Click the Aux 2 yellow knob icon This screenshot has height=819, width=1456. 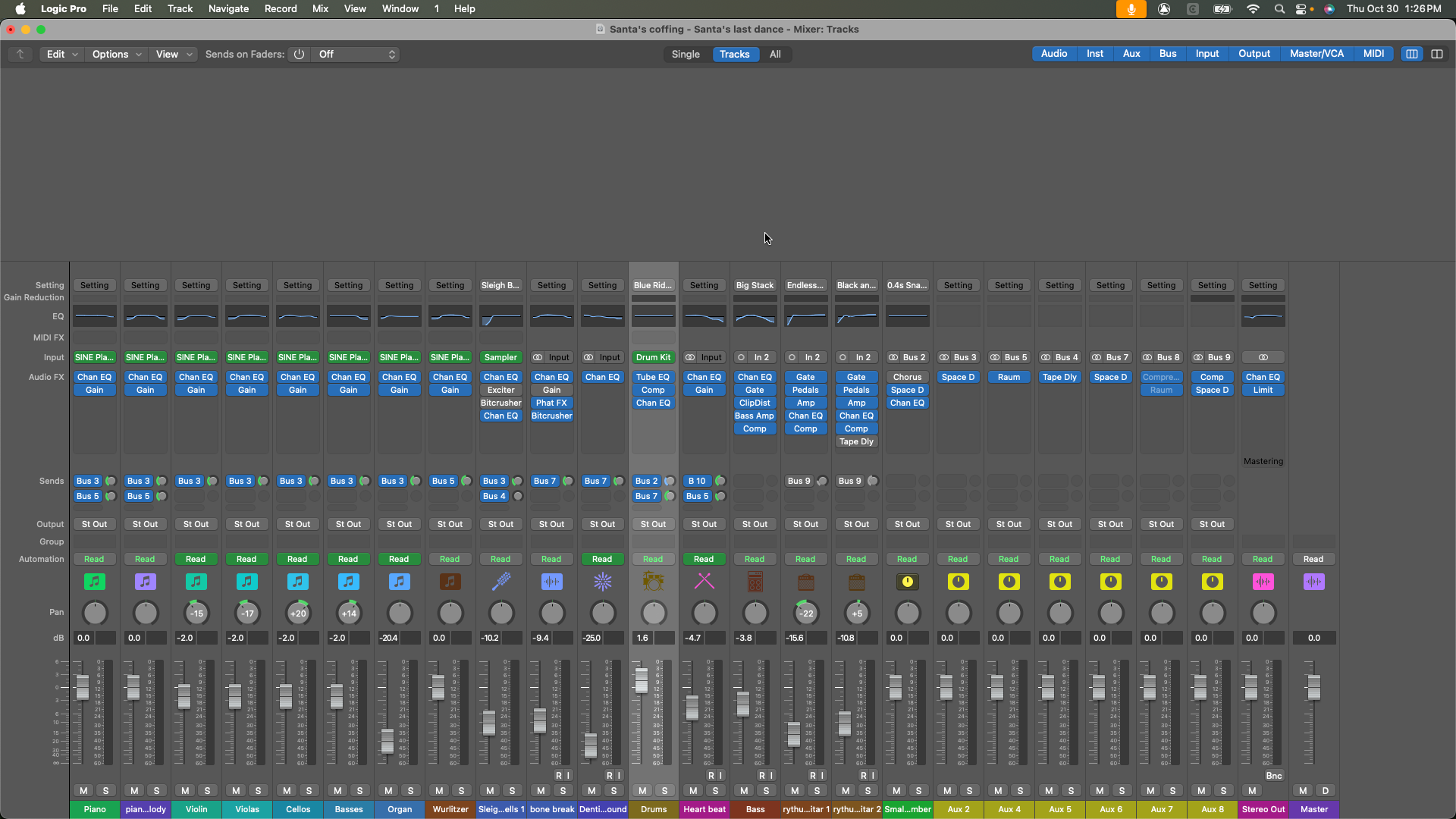(x=958, y=582)
